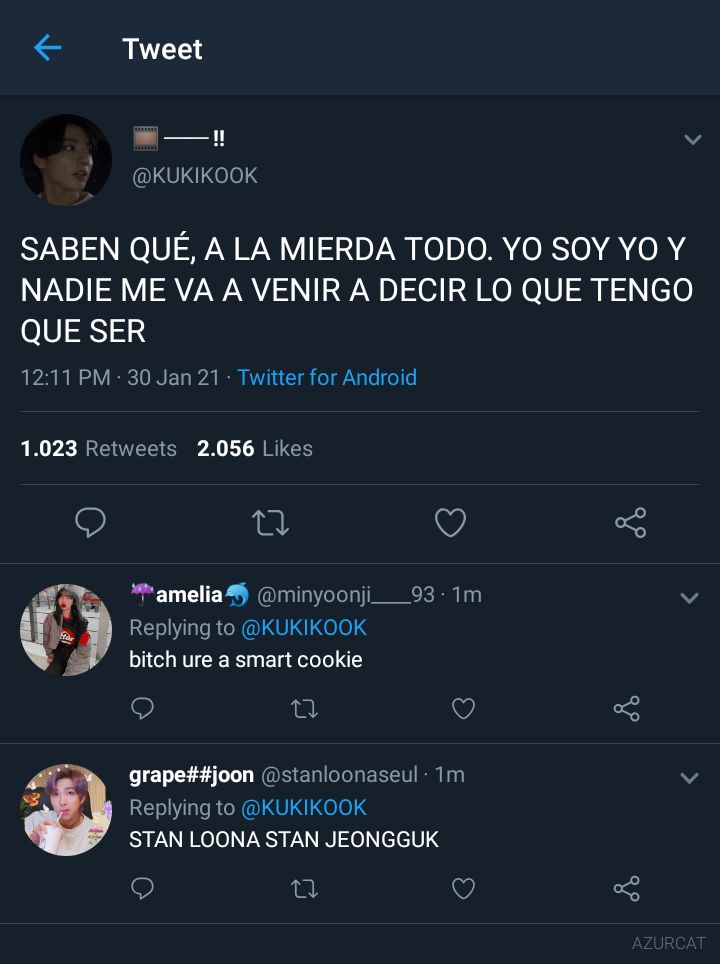
Task: Like amelia's reply
Action: pos(463,708)
